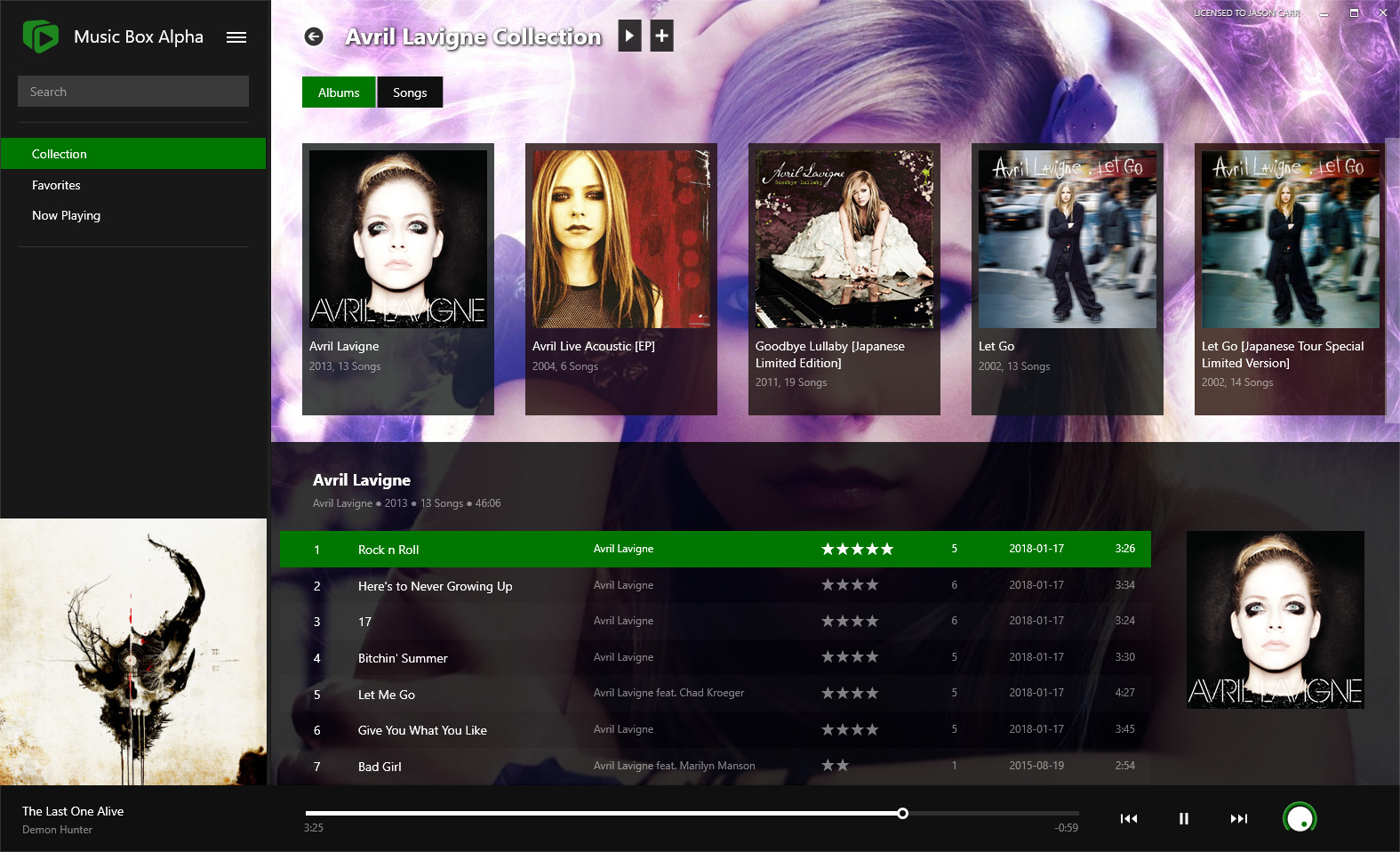Click the Demon Hunter now-playing album artwork

click(133, 652)
